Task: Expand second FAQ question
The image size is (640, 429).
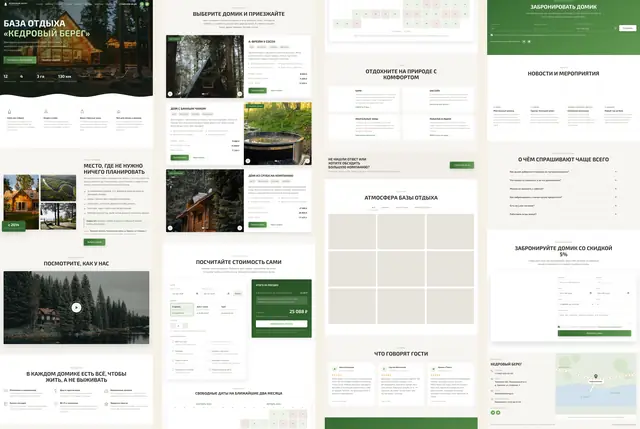Action: tap(563, 180)
